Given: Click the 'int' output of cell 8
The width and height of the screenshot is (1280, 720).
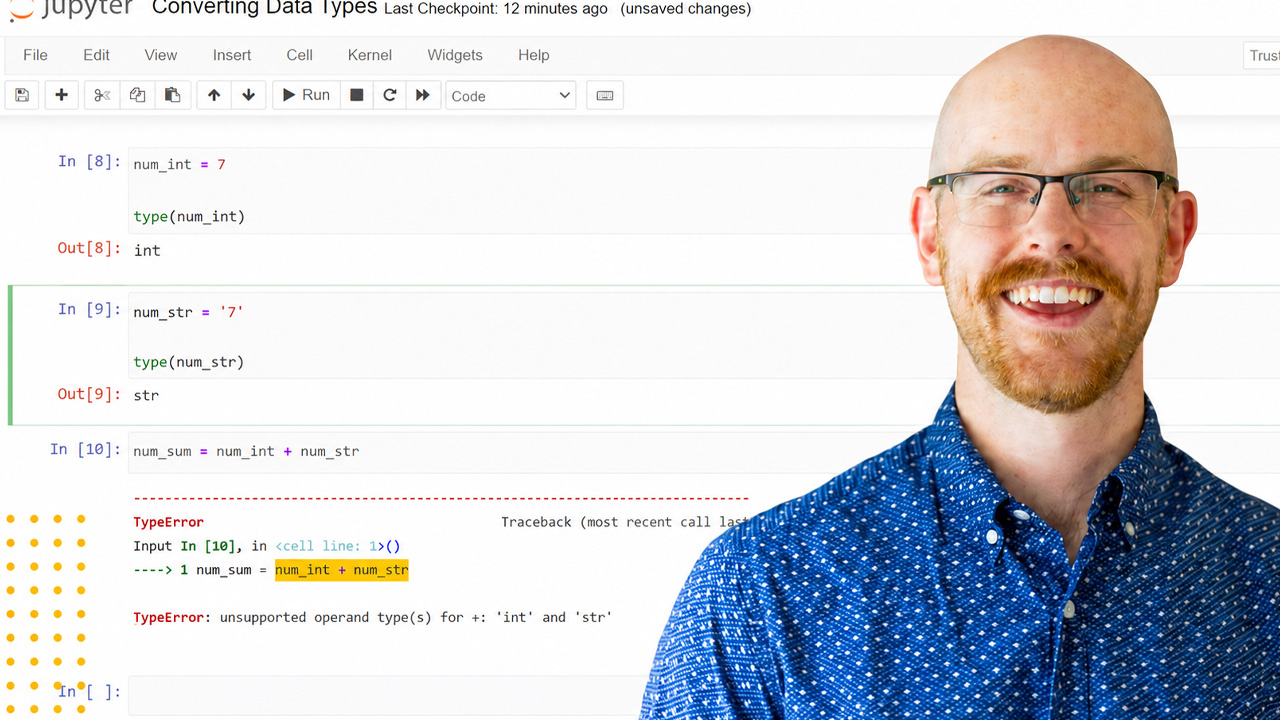Looking at the screenshot, I should 147,250.
